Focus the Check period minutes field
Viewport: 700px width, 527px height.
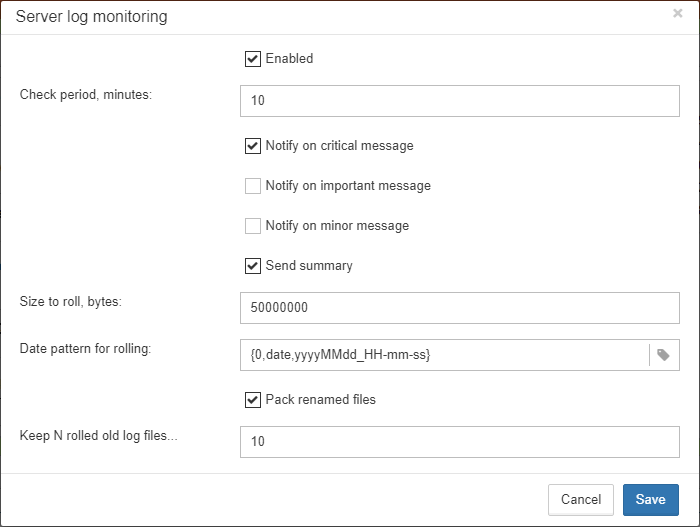pyautogui.click(x=460, y=101)
